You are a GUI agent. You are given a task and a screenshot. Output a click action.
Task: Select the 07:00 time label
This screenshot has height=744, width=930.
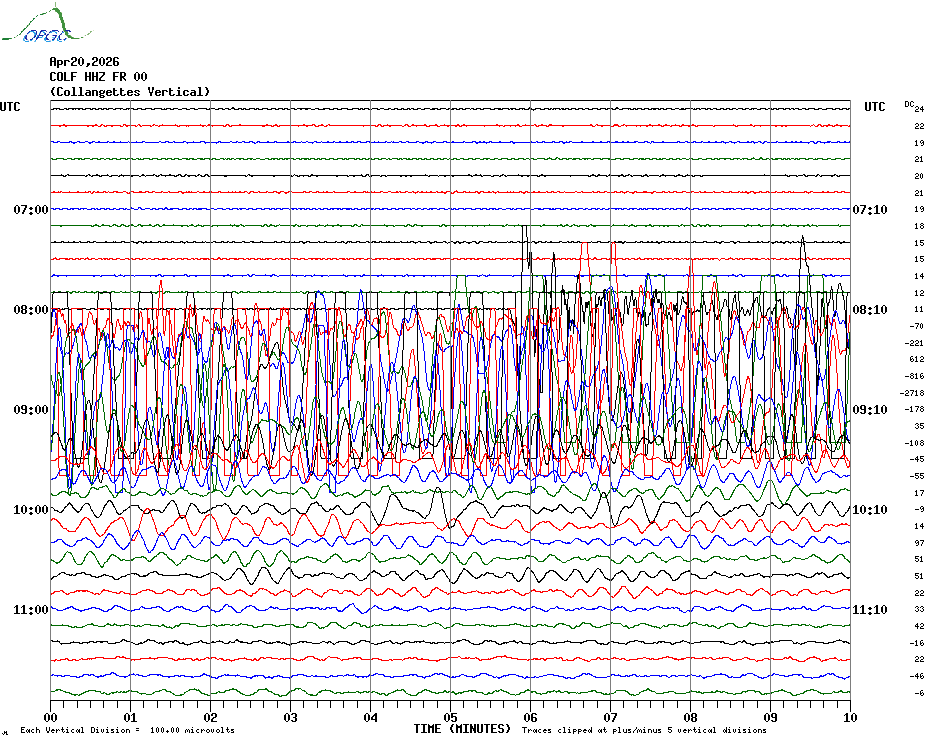[x=31, y=210]
